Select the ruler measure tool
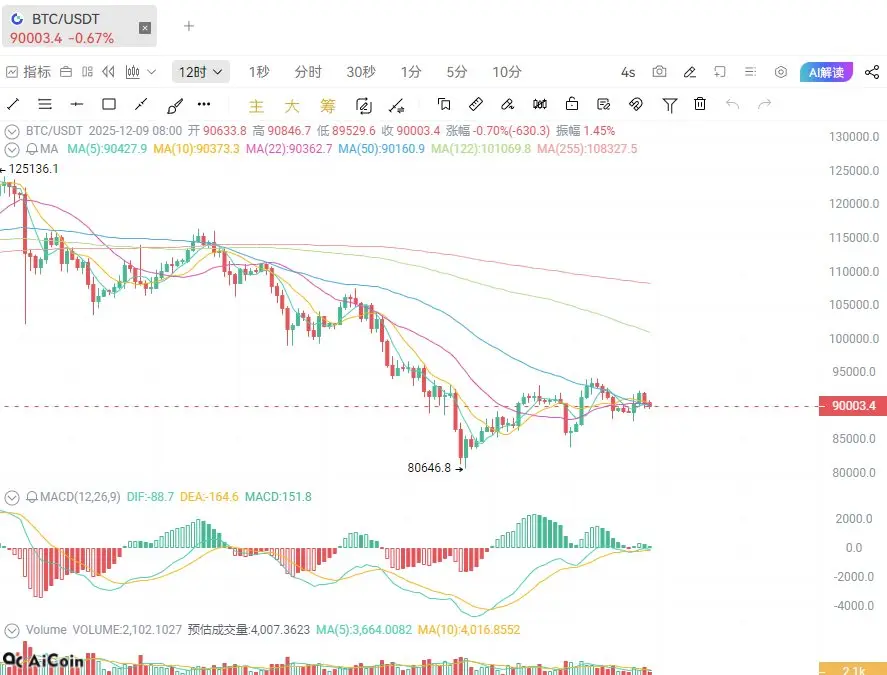The image size is (887, 675). pyautogui.click(x=476, y=104)
